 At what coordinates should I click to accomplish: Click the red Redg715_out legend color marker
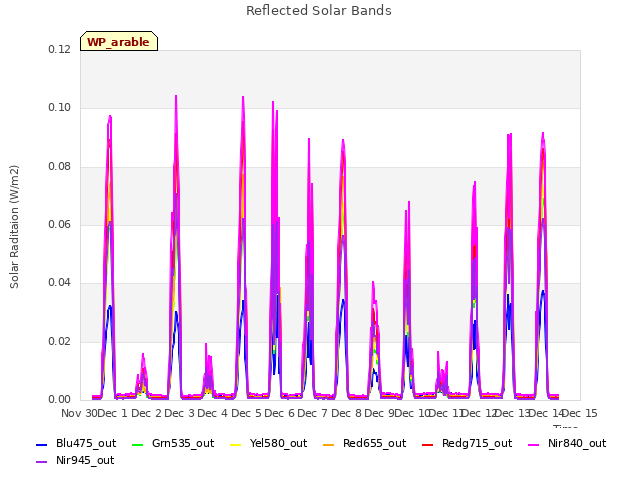pyautogui.click(x=428, y=444)
